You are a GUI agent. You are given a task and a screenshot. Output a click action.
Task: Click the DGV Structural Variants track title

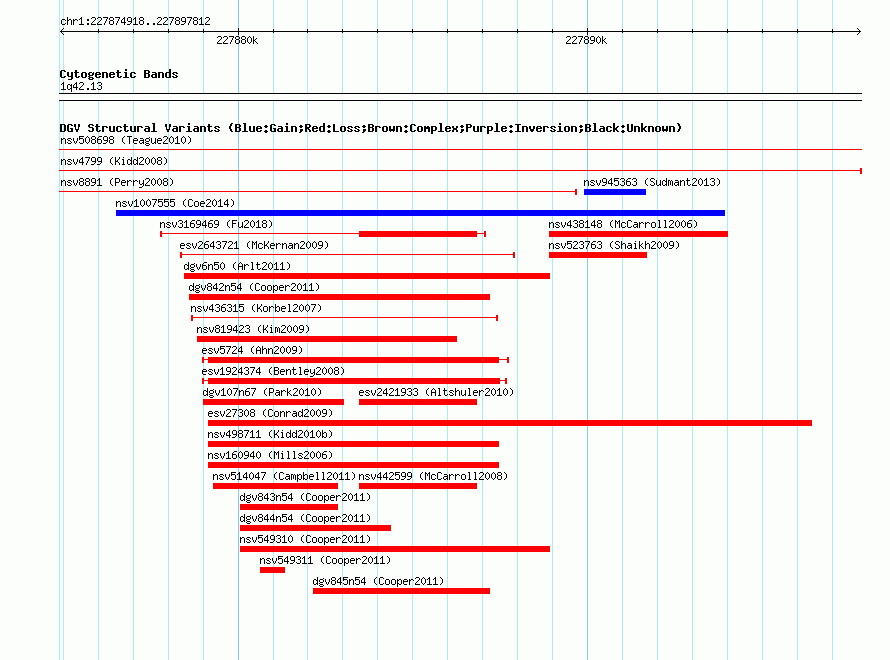tap(371, 128)
